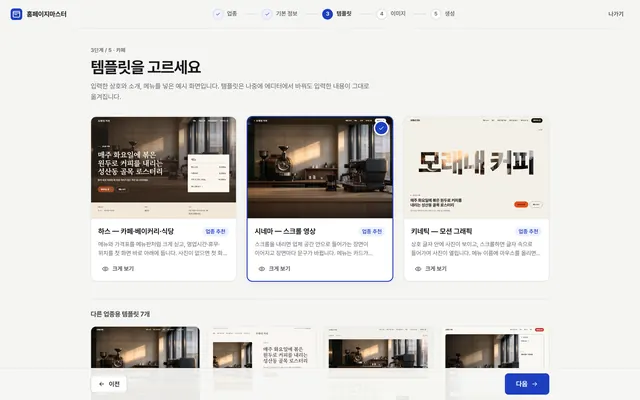The width and height of the screenshot is (640, 400).
Task: Open 크게 보기 for the 키네틱 template
Action: (431, 269)
